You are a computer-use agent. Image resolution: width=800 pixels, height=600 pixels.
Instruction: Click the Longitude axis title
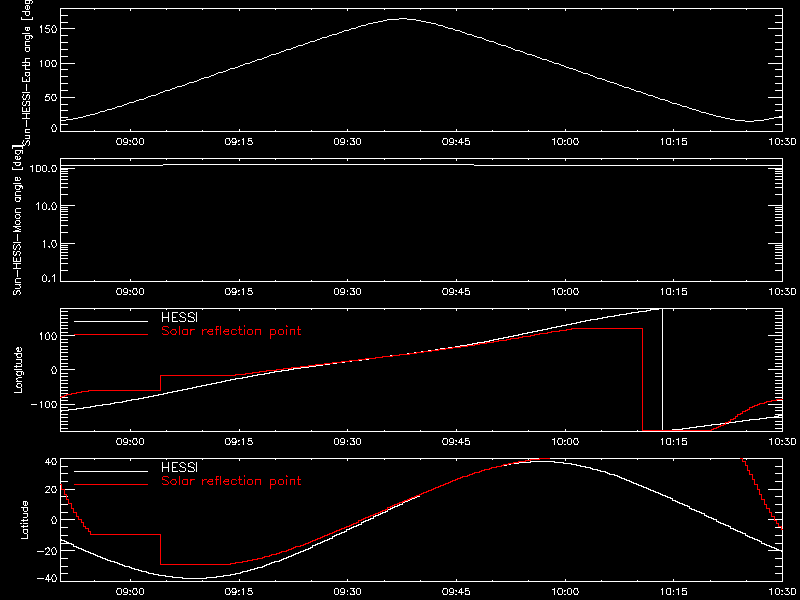pyautogui.click(x=19, y=369)
